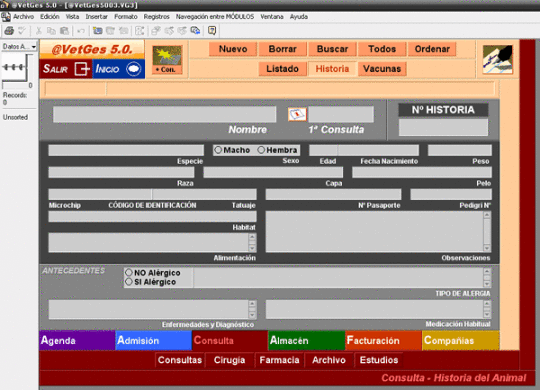Open the Ayuda menu
Viewport: 540px width, 390px height.
pos(299,17)
